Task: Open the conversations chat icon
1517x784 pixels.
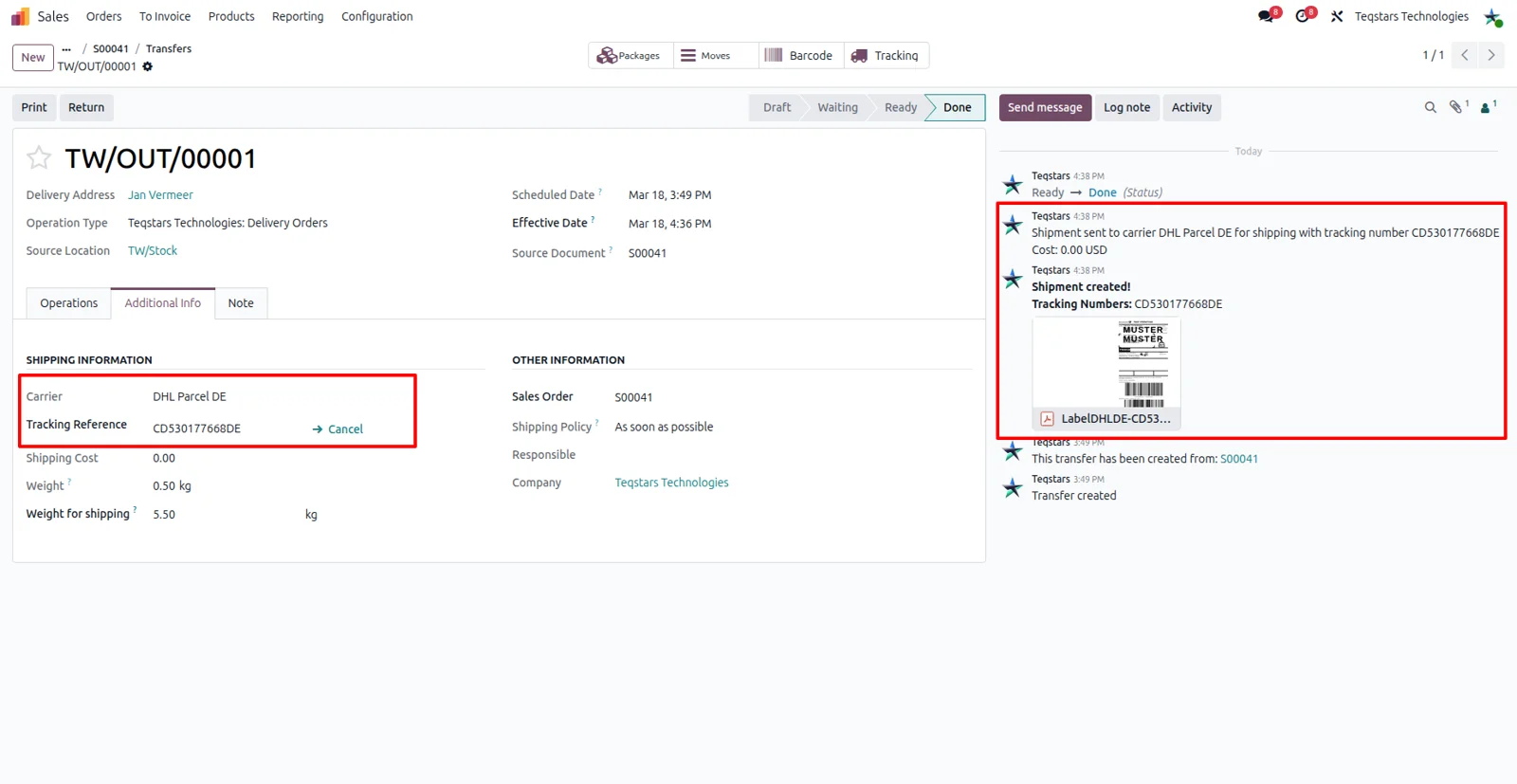Action: click(x=1266, y=16)
